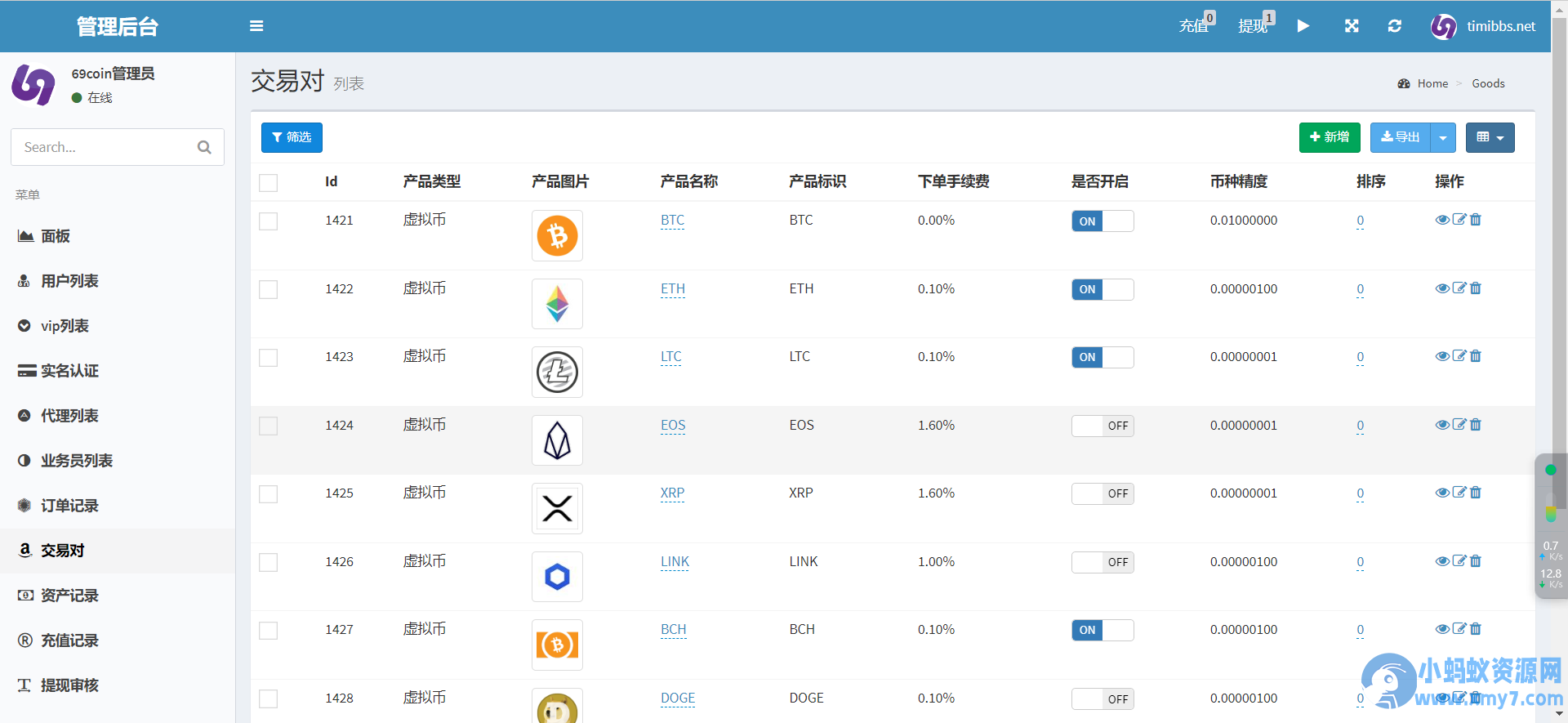Open the 充值 recharge notifications
This screenshot has height=723, width=1568.
click(x=1196, y=25)
